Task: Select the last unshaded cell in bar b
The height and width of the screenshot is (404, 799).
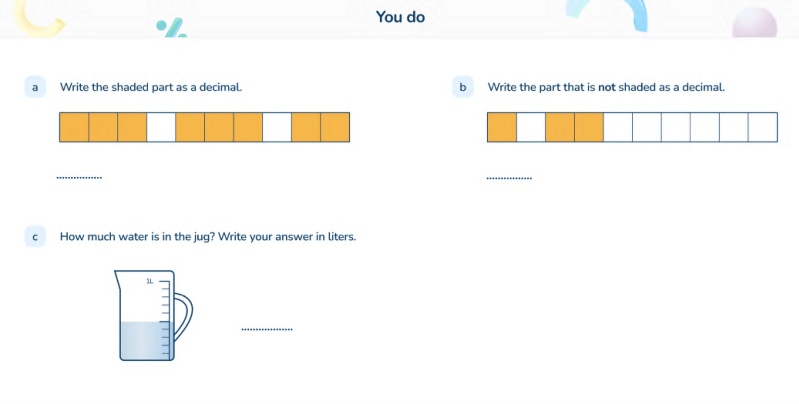Action: pyautogui.click(x=763, y=128)
